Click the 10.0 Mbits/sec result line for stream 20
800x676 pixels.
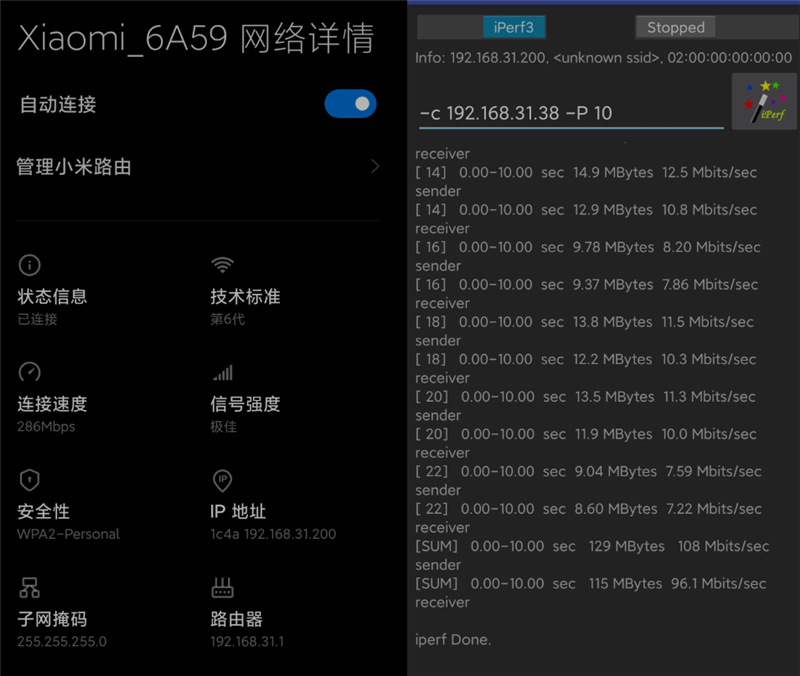pos(586,434)
